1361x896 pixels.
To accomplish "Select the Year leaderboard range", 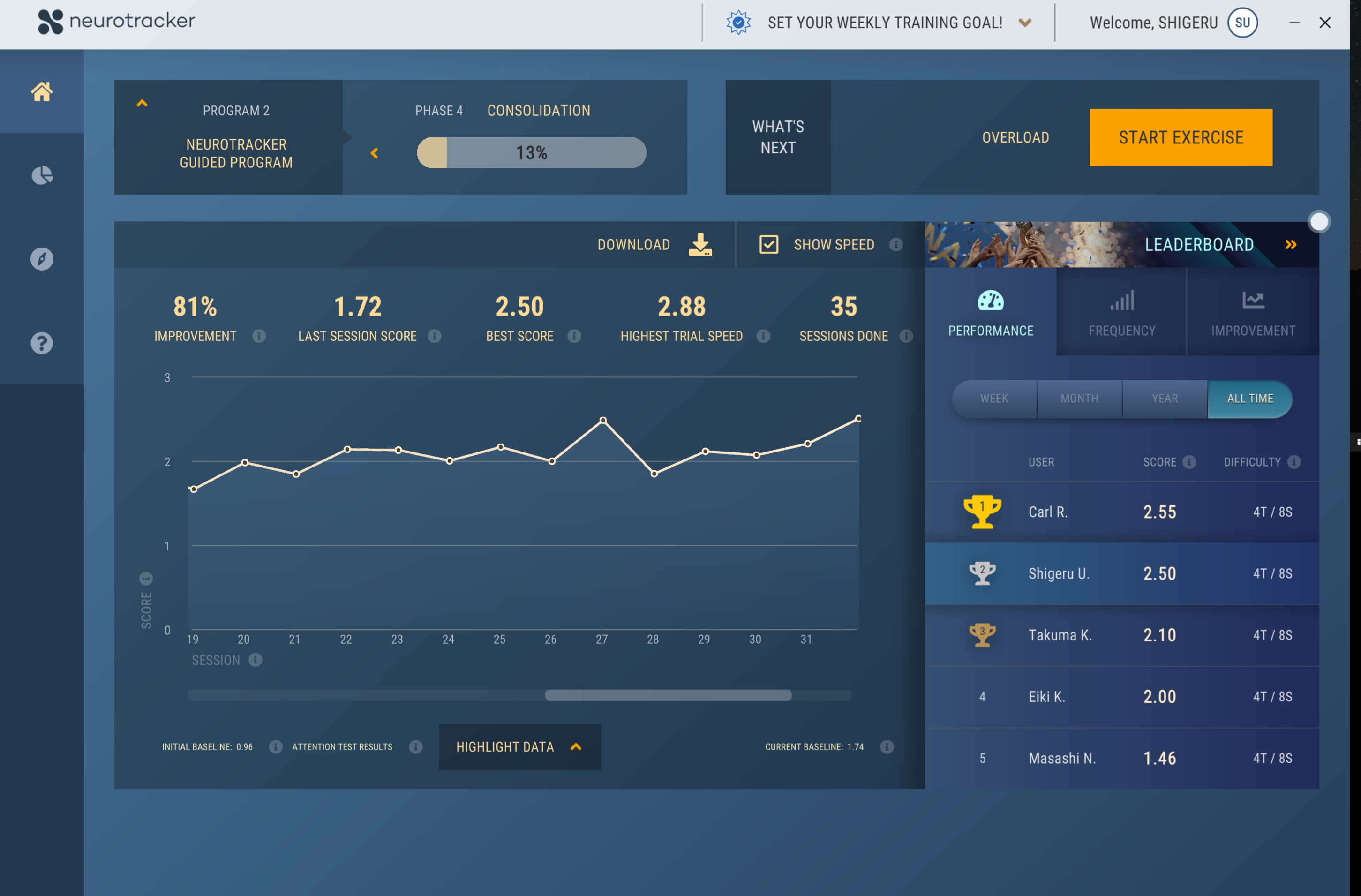I will click(1164, 399).
